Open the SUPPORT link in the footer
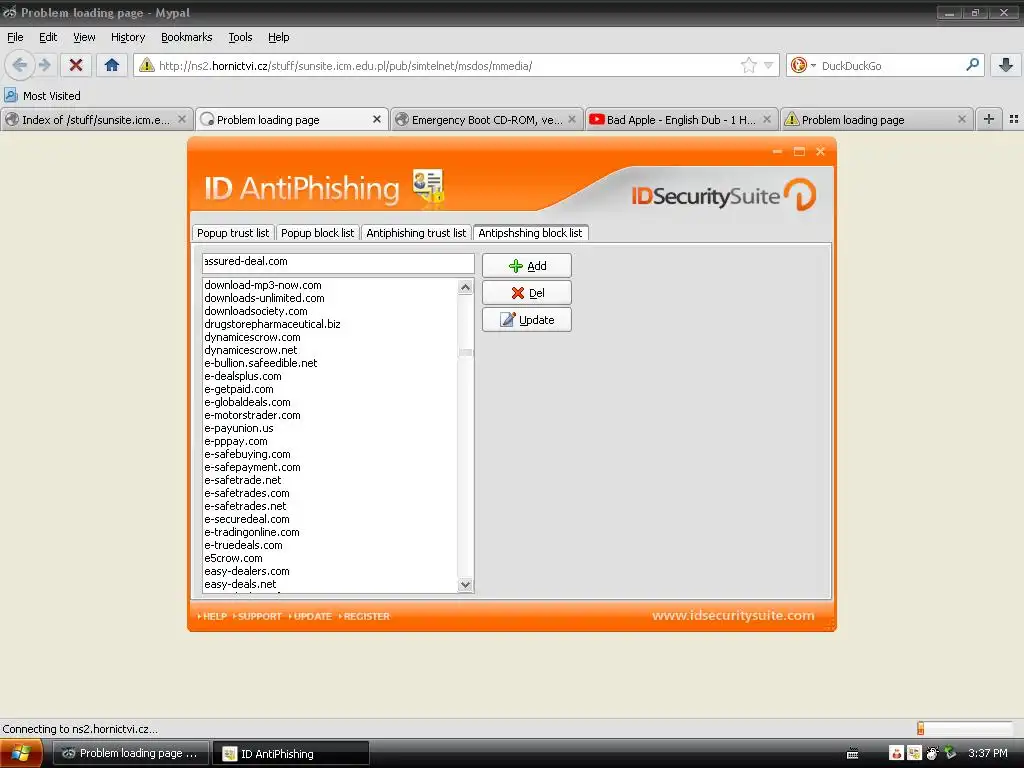 tap(257, 616)
